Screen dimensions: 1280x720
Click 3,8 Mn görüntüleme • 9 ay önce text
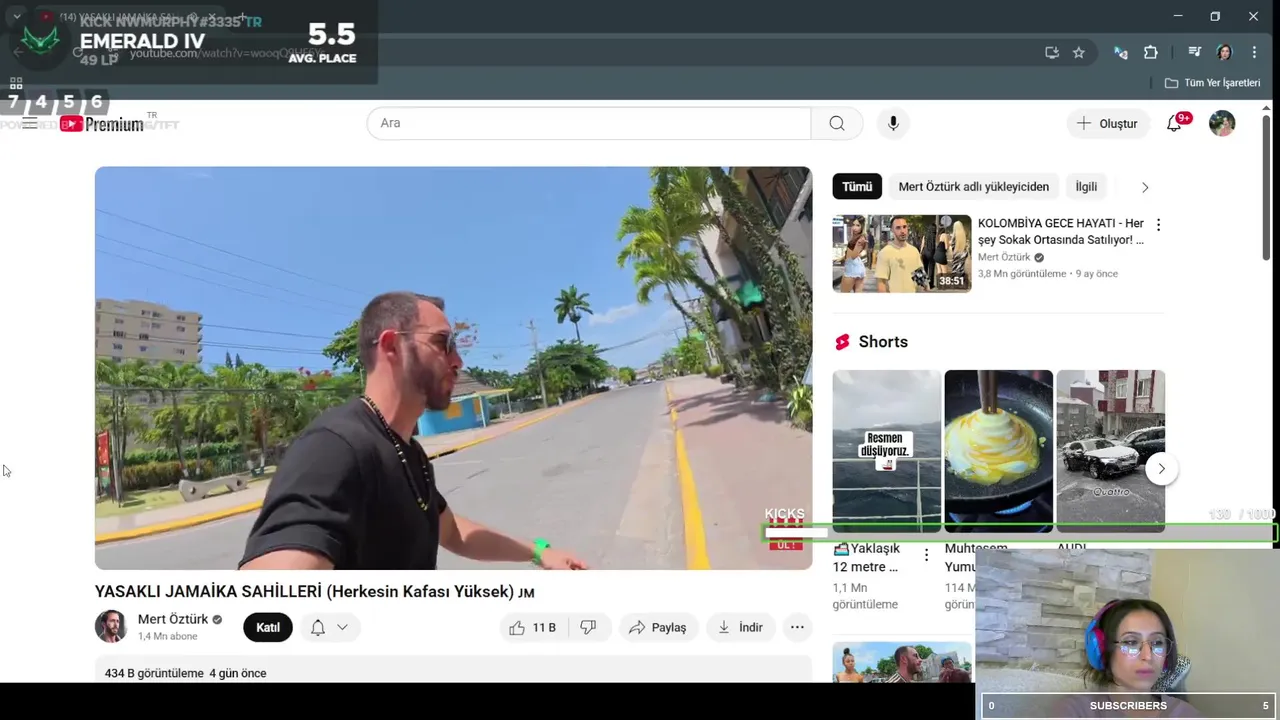click(1048, 273)
